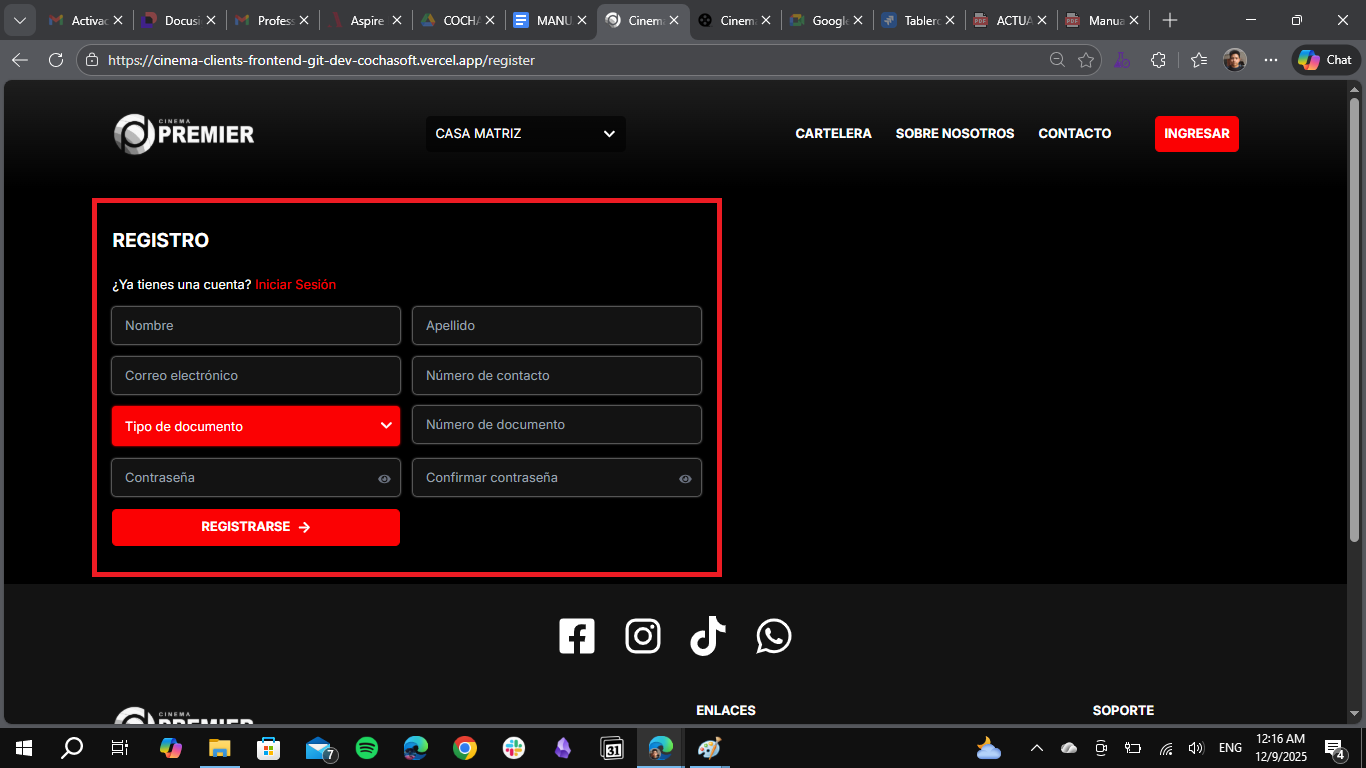Switch to the CARTELERA menu item
The width and height of the screenshot is (1366, 768).
point(833,133)
